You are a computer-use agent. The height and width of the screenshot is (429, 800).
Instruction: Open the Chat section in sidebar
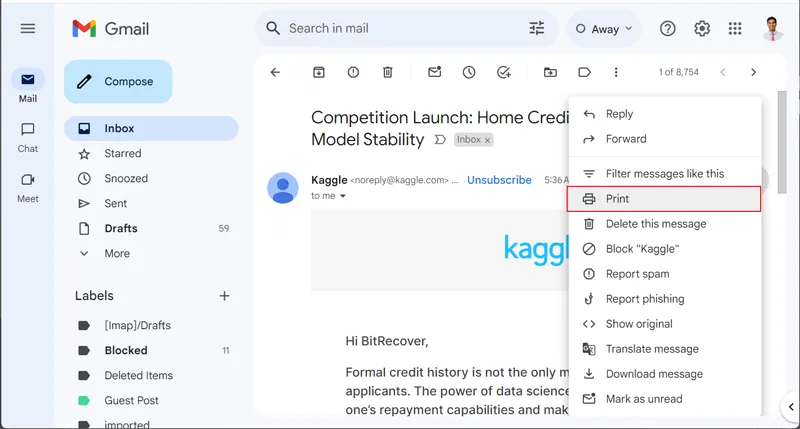28,137
